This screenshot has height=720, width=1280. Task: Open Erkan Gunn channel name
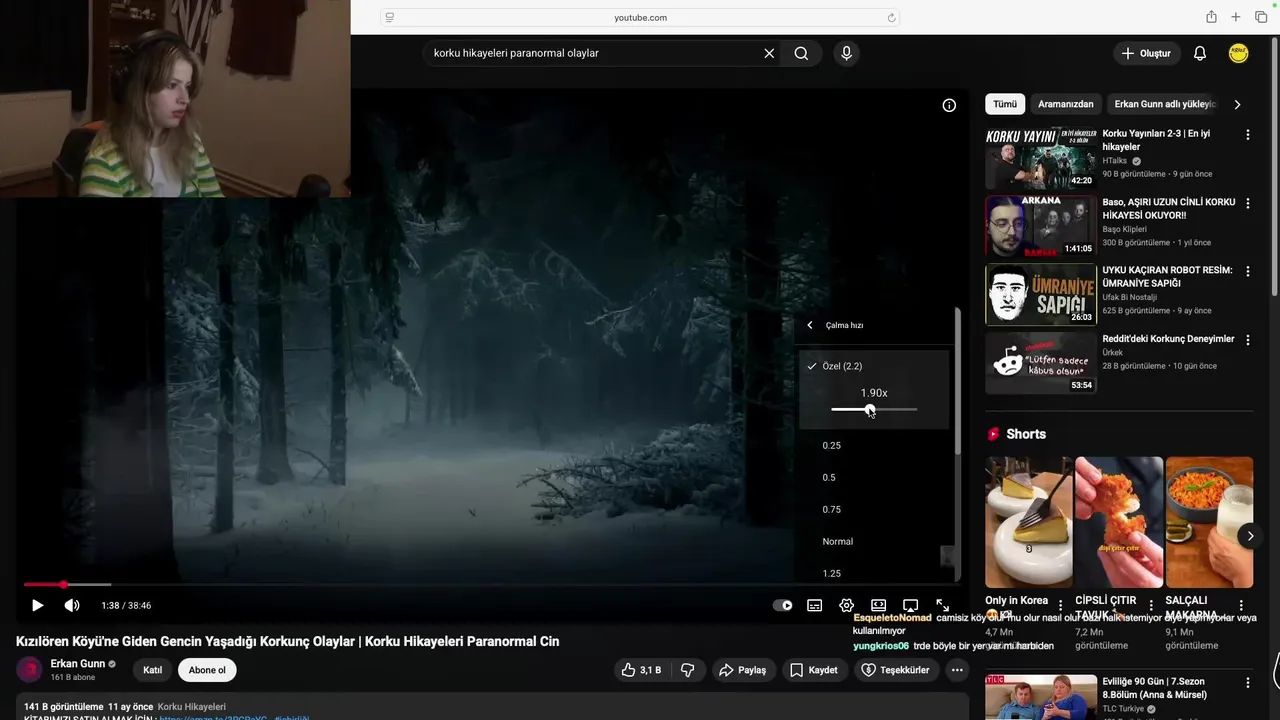tap(78, 664)
